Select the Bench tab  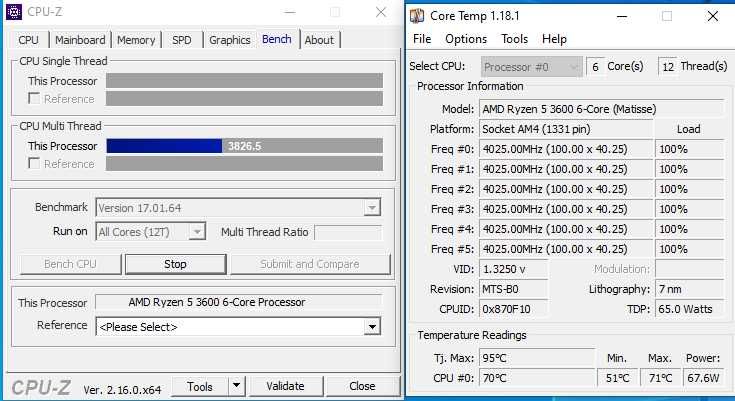(277, 39)
